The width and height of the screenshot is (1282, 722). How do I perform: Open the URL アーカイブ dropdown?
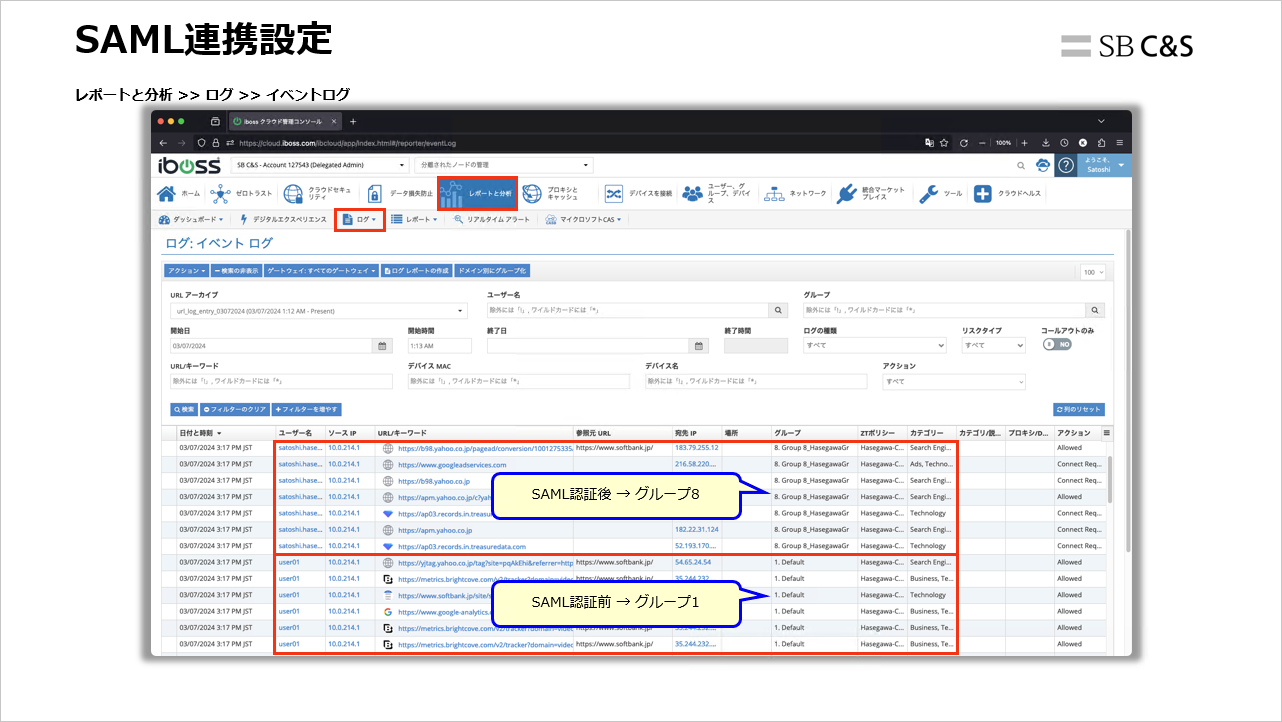[x=318, y=311]
